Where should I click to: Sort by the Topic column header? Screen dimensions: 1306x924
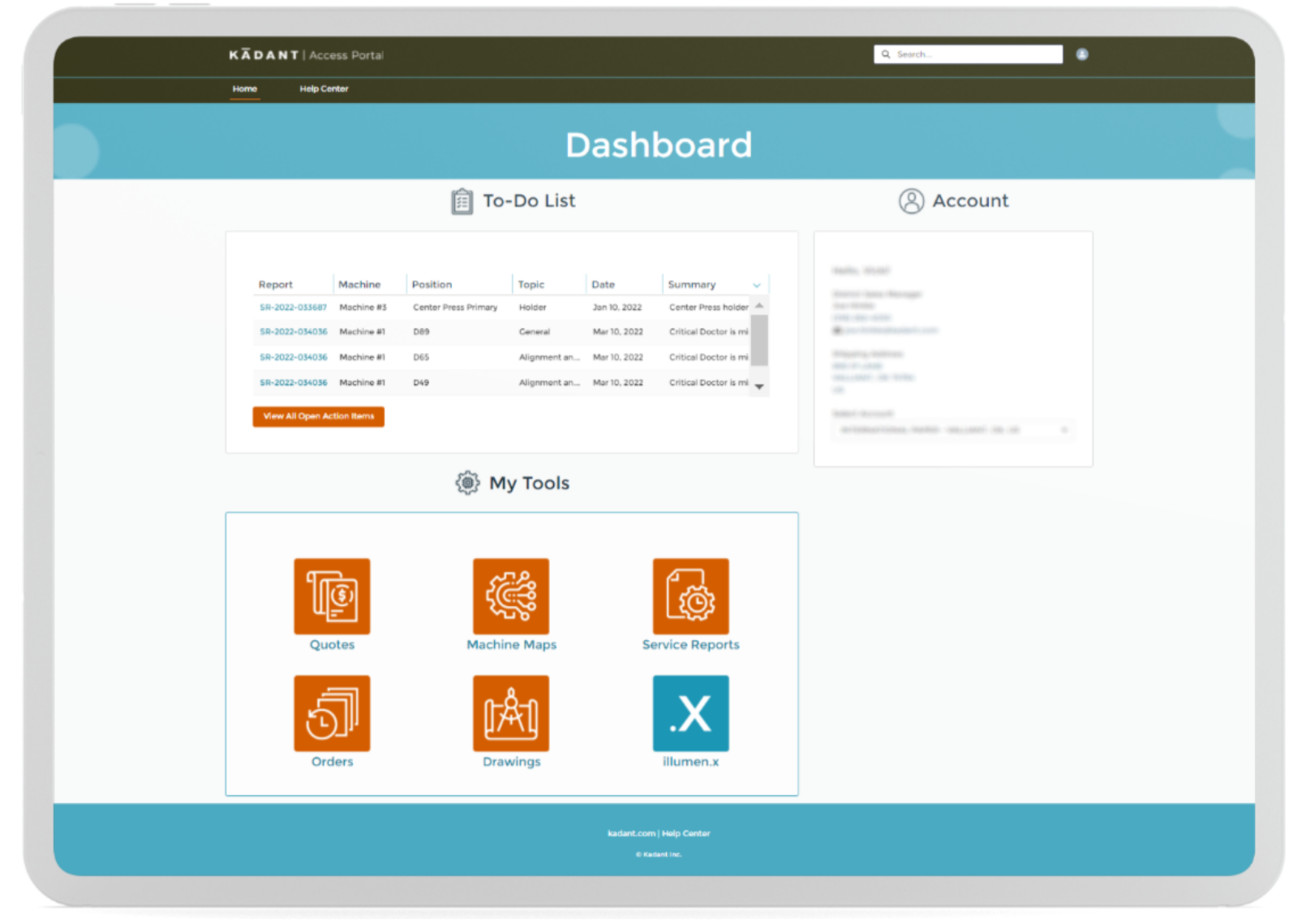tap(531, 285)
